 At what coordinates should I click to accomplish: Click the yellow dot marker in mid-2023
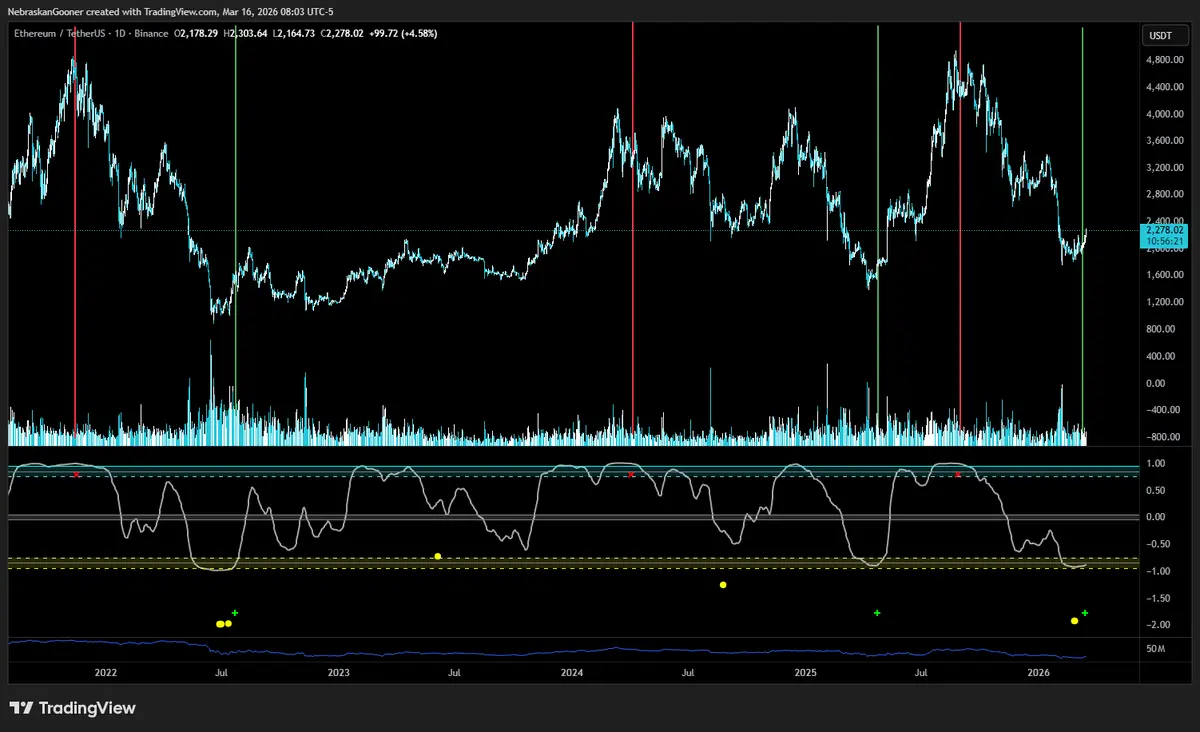click(437, 556)
